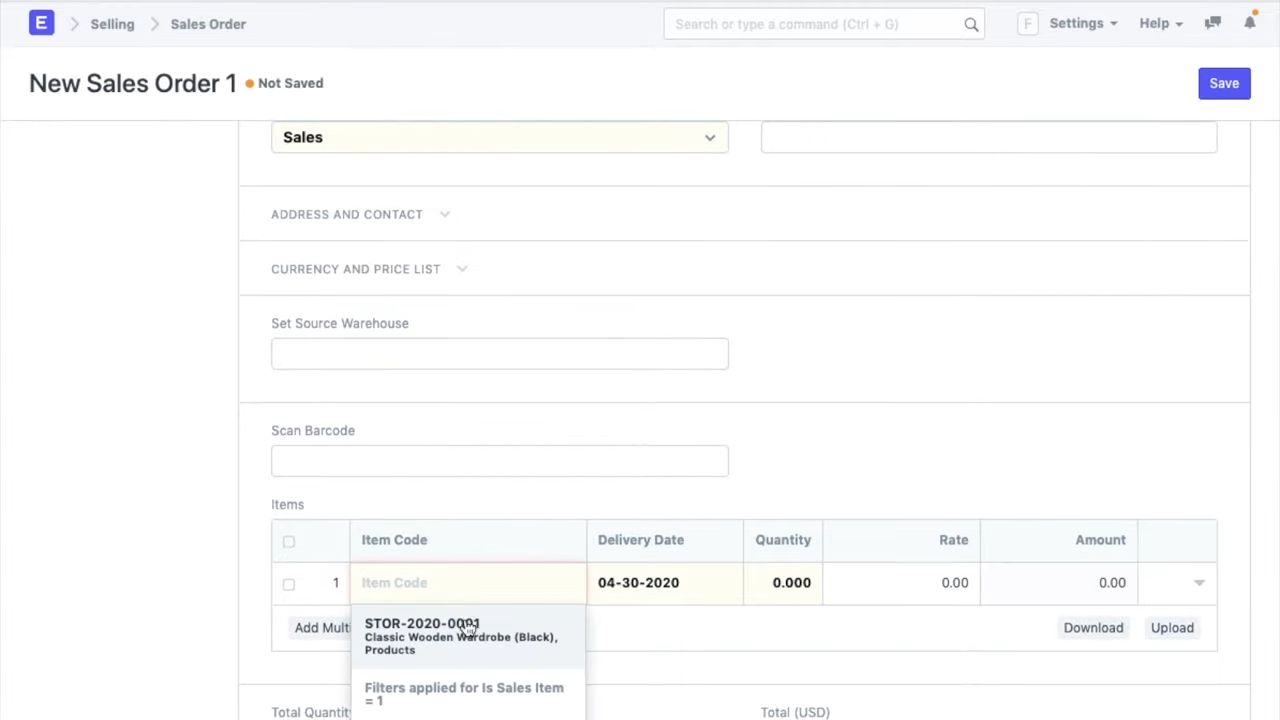Click the Sales Order breadcrumb
This screenshot has width=1280, height=720.
pyautogui.click(x=208, y=24)
